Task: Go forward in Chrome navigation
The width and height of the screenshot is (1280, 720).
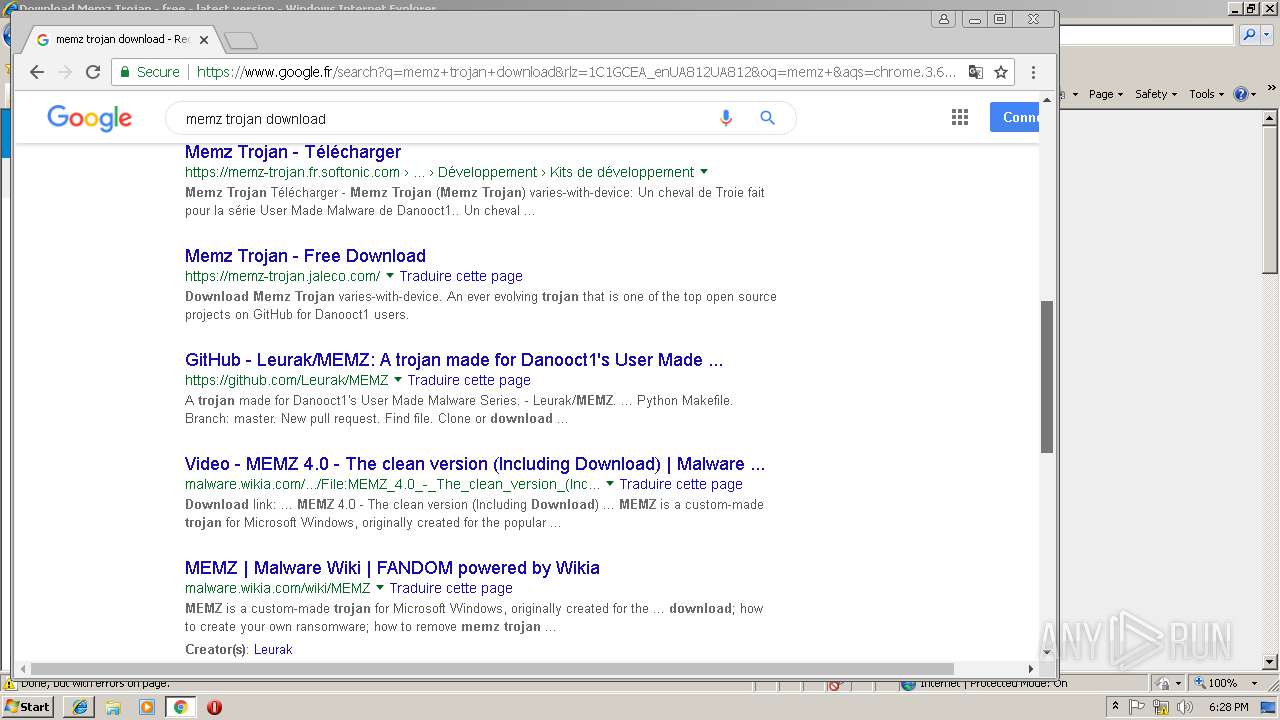Action: point(65,72)
